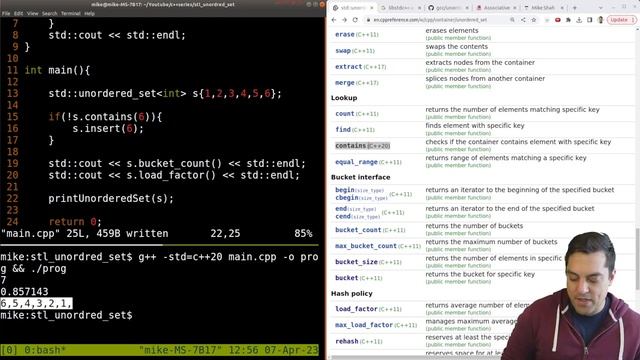The height and width of the screenshot is (360, 640).
Task: Close the first std::unordered_set tab
Action: pos(372,7)
